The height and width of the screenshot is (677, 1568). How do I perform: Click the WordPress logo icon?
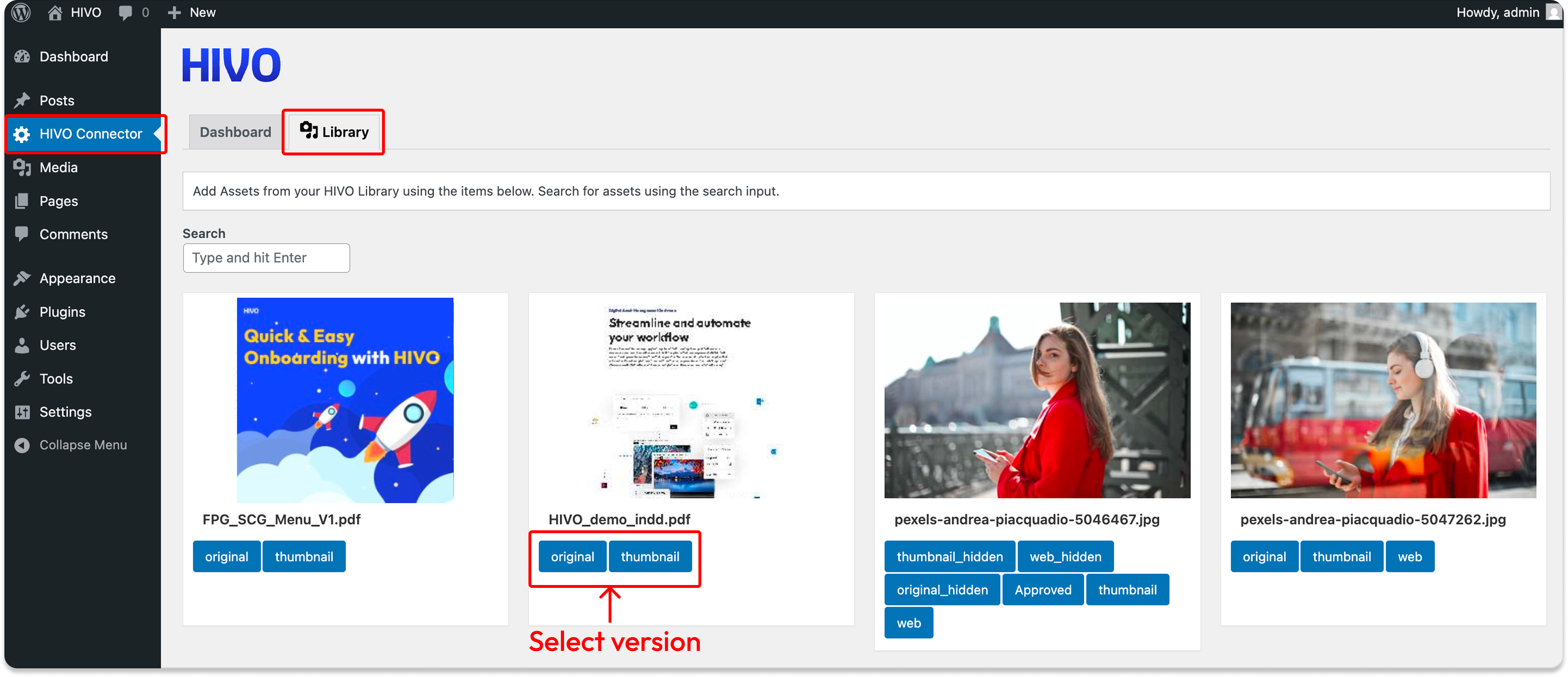21,12
